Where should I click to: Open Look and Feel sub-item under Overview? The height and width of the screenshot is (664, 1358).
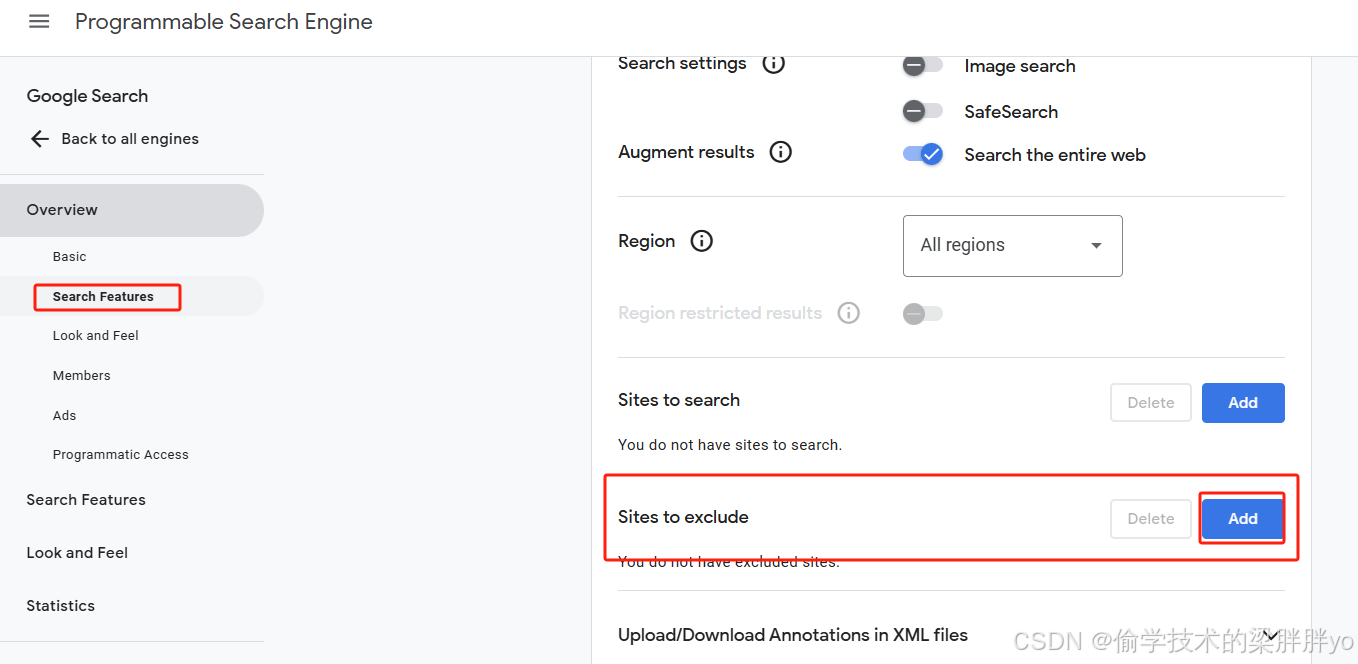coord(95,336)
